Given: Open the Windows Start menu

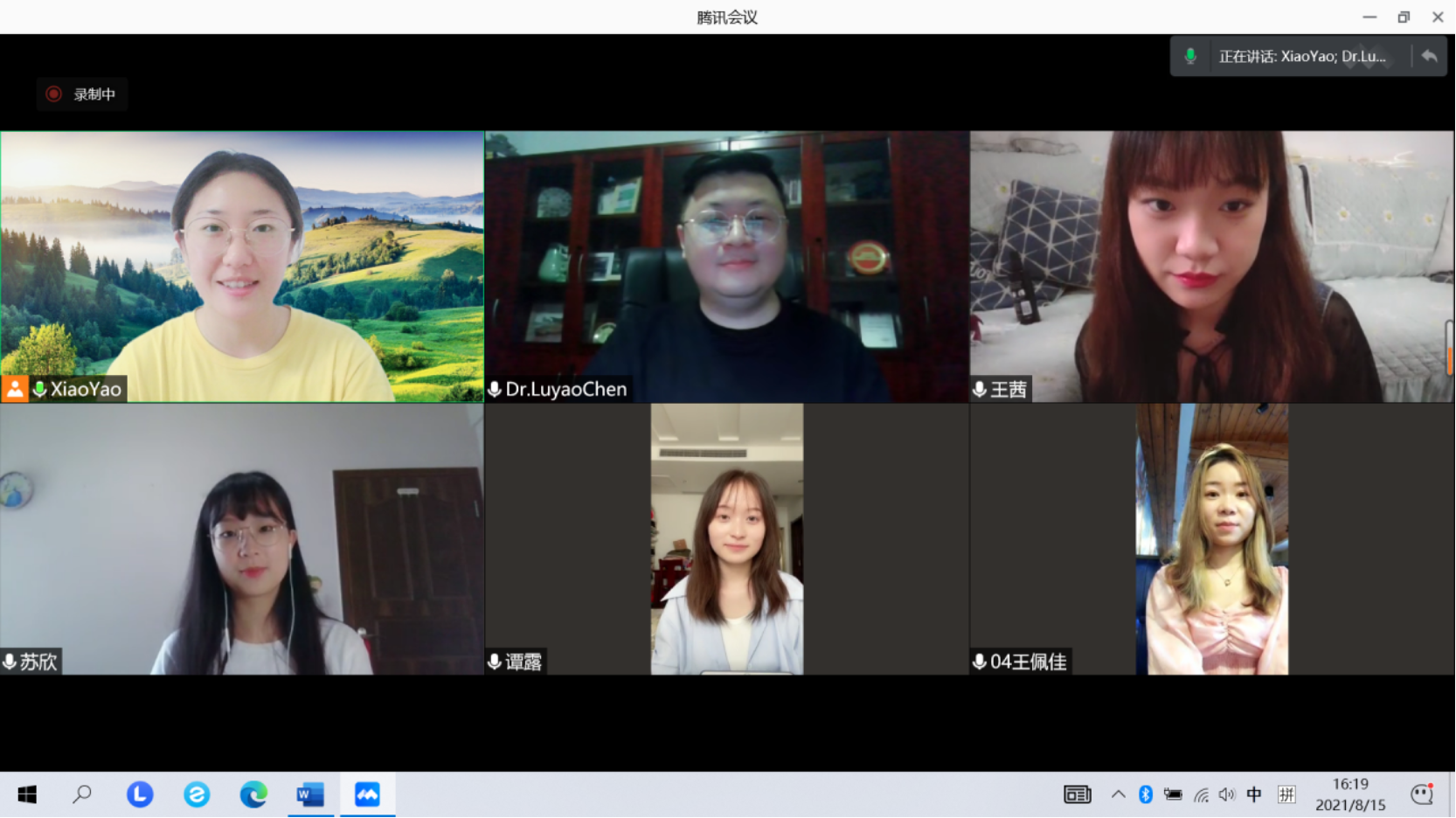Looking at the screenshot, I should tap(27, 794).
